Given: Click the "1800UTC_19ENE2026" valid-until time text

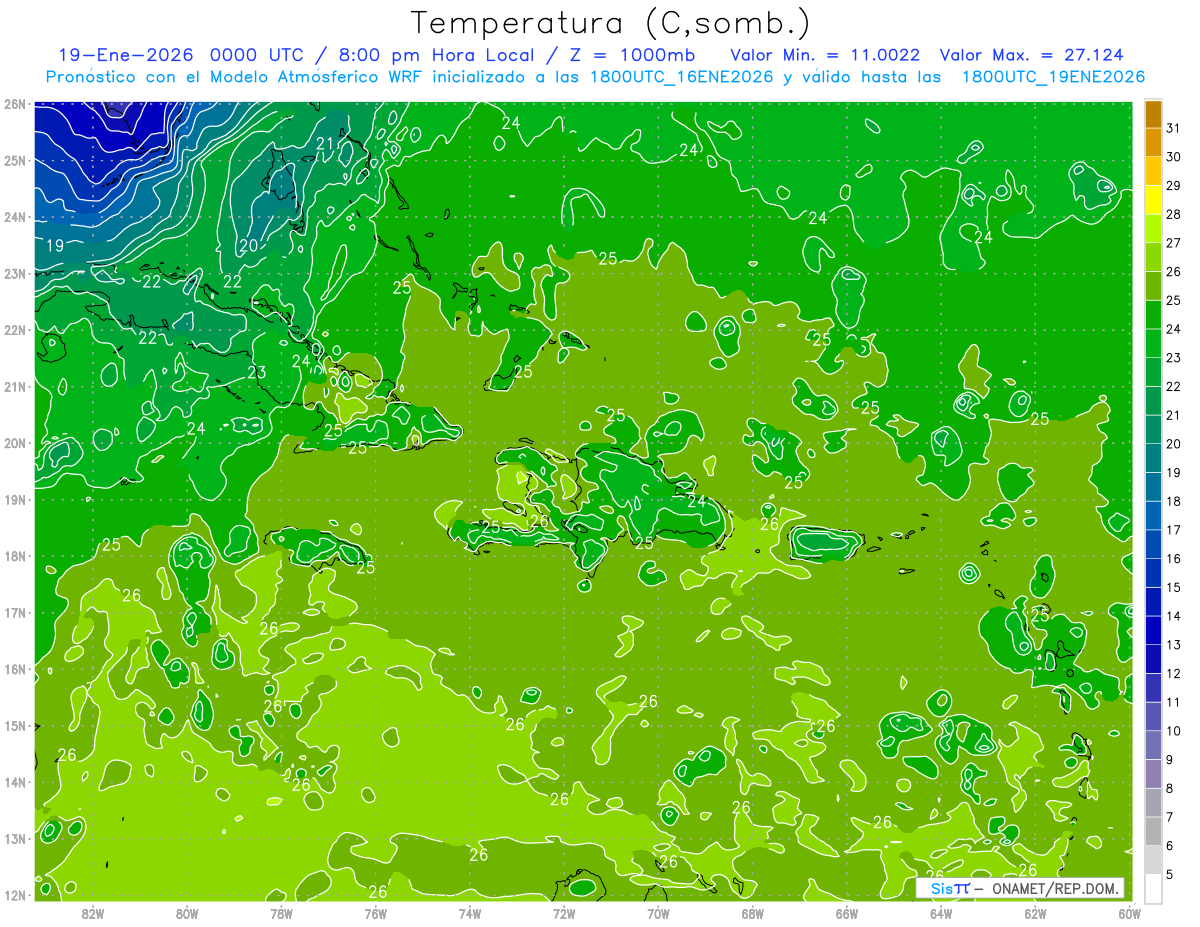Looking at the screenshot, I should tap(1052, 77).
